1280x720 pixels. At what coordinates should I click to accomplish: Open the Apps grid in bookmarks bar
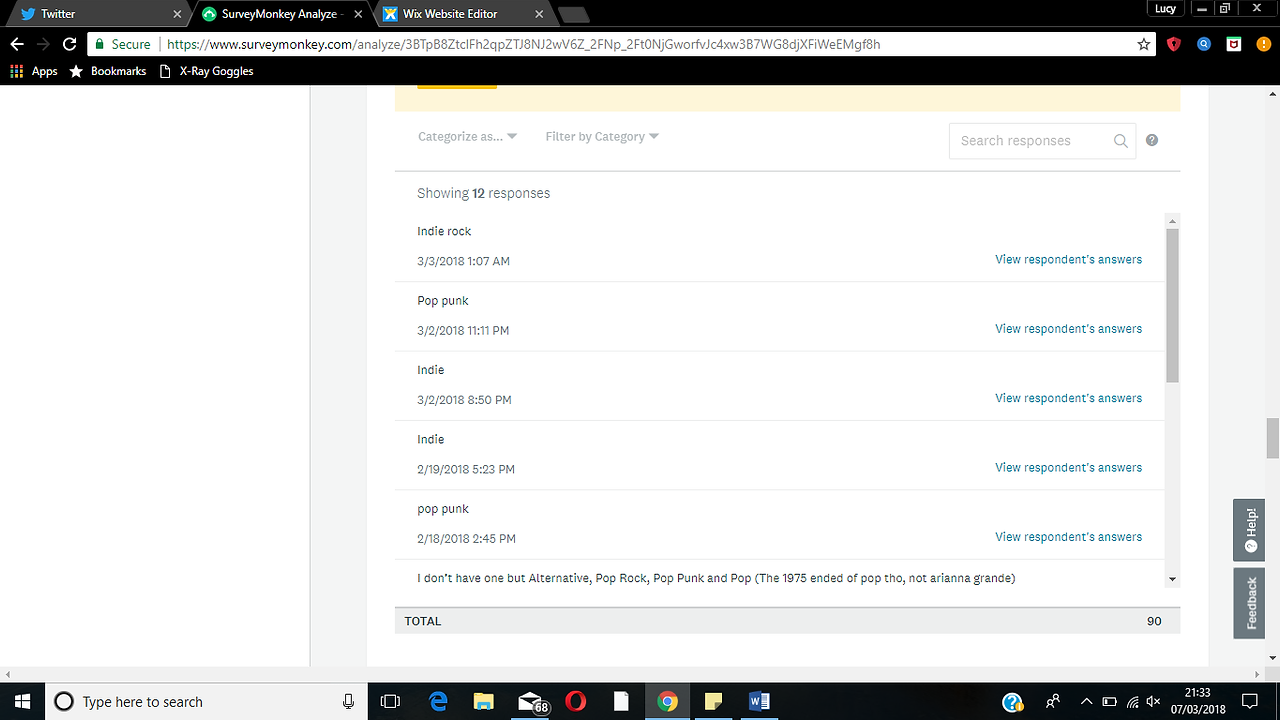[x=34, y=71]
